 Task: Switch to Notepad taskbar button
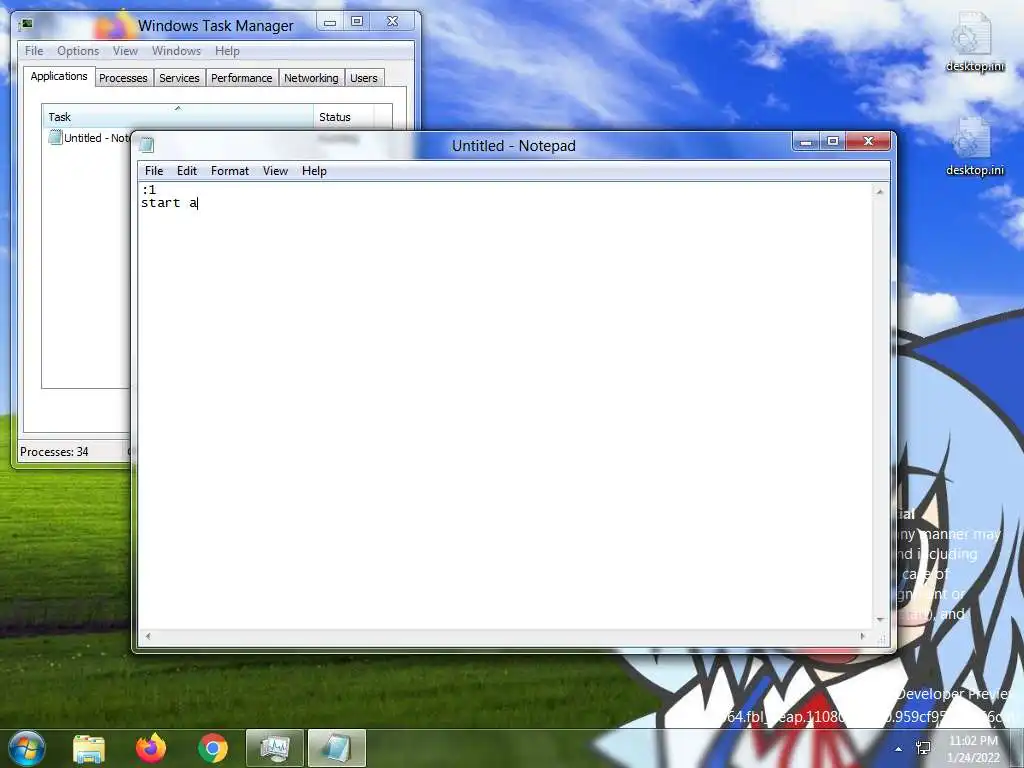(336, 748)
